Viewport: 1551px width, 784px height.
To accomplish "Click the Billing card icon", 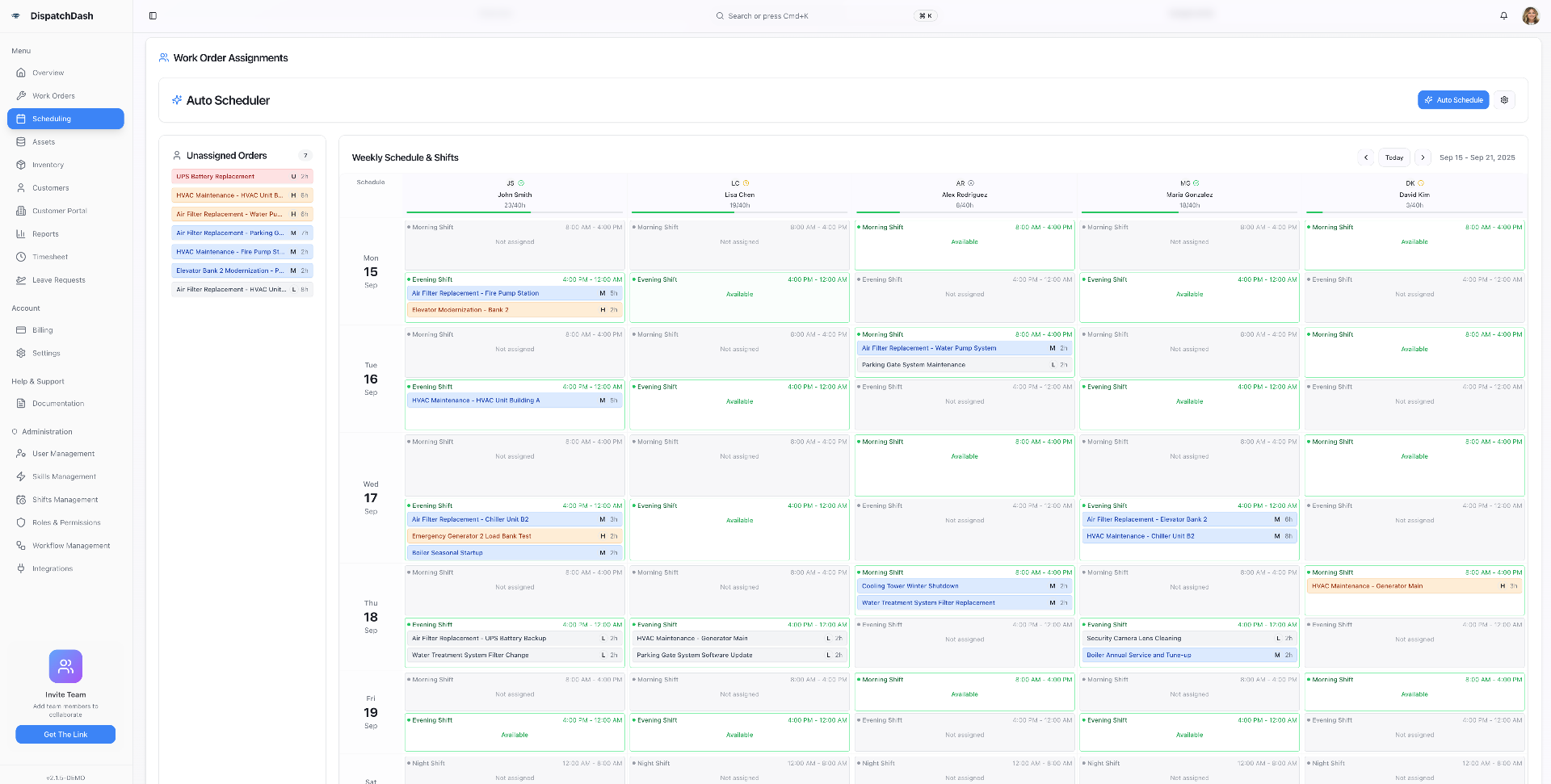I will click(21, 330).
